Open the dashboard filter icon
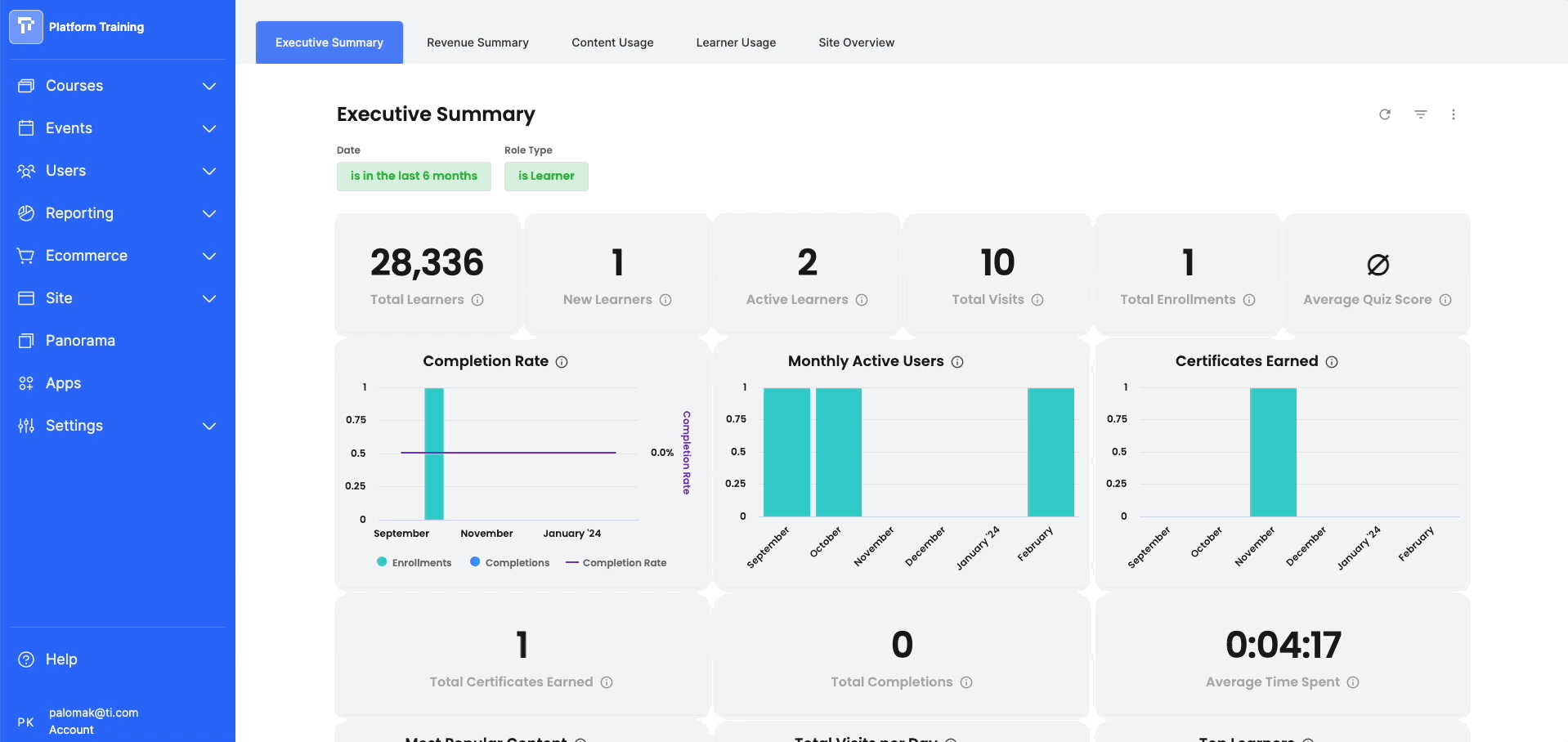 pyautogui.click(x=1421, y=114)
